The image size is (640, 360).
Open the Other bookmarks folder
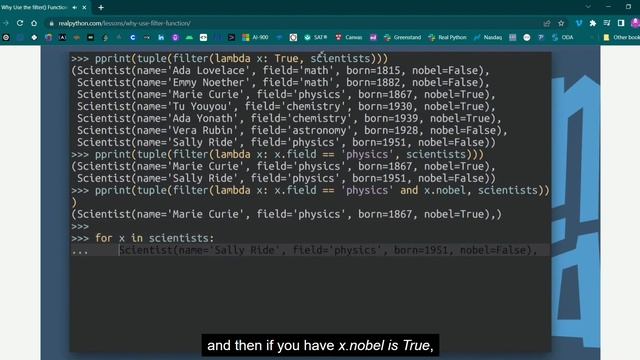coord(622,37)
